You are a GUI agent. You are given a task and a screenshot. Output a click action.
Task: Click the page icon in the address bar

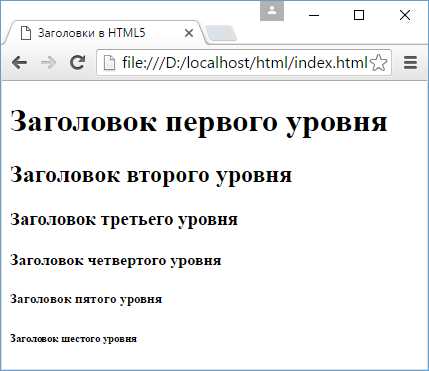pos(109,62)
